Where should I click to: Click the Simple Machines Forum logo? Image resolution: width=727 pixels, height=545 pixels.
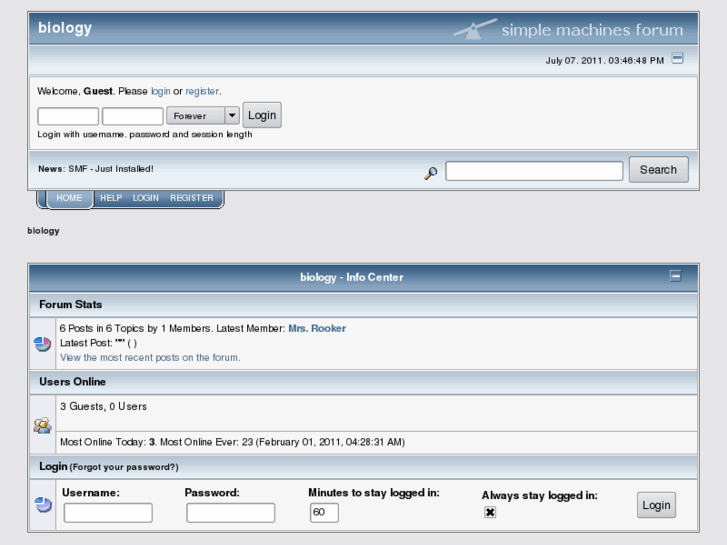pos(568,30)
